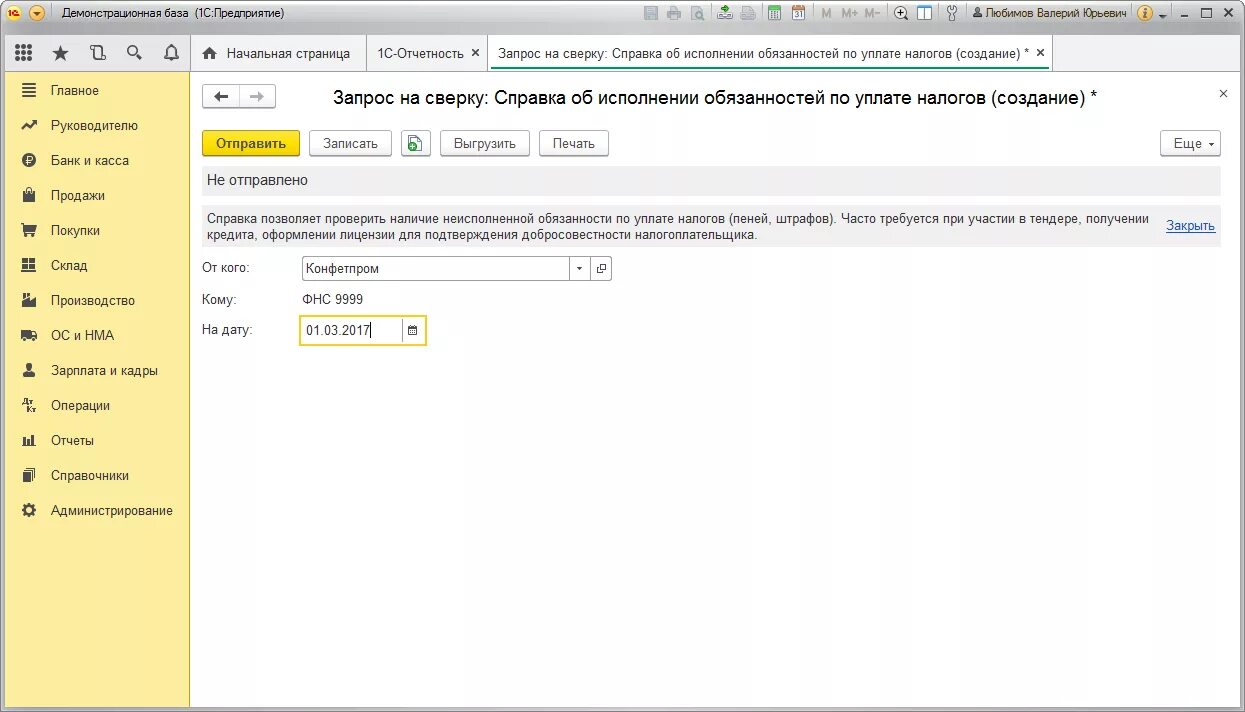This screenshot has height=712, width=1245.
Task: Open Главное section in sidebar
Action: (96, 90)
